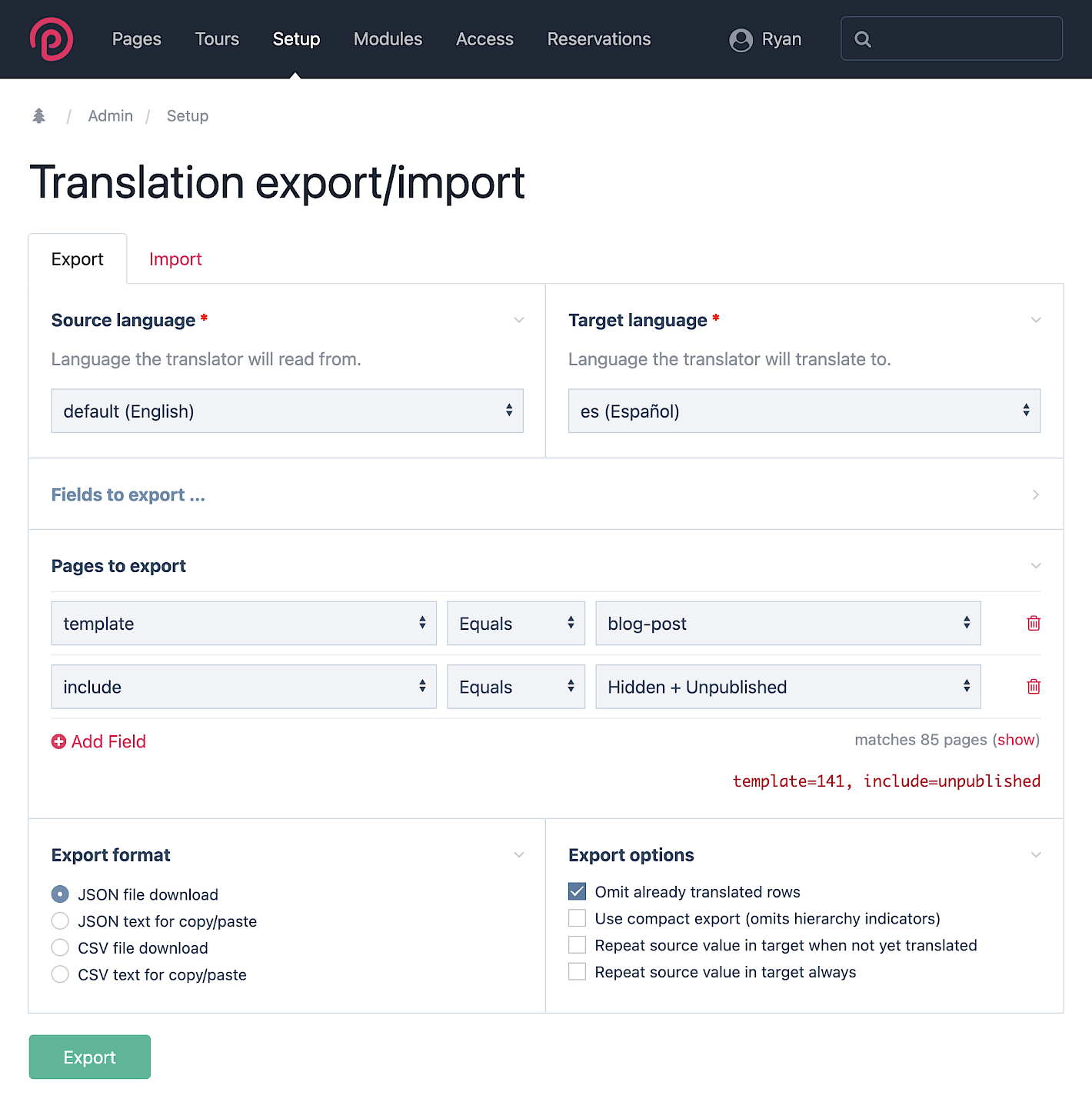1092x1112 pixels.
Task: Open the Tours menu
Action: [217, 39]
